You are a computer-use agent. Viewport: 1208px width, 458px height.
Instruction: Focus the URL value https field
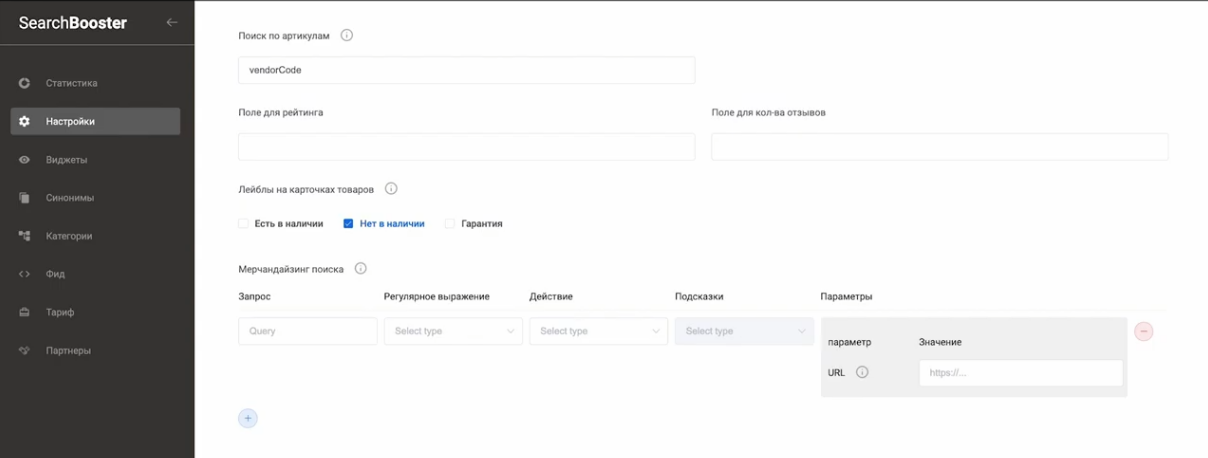1020,372
